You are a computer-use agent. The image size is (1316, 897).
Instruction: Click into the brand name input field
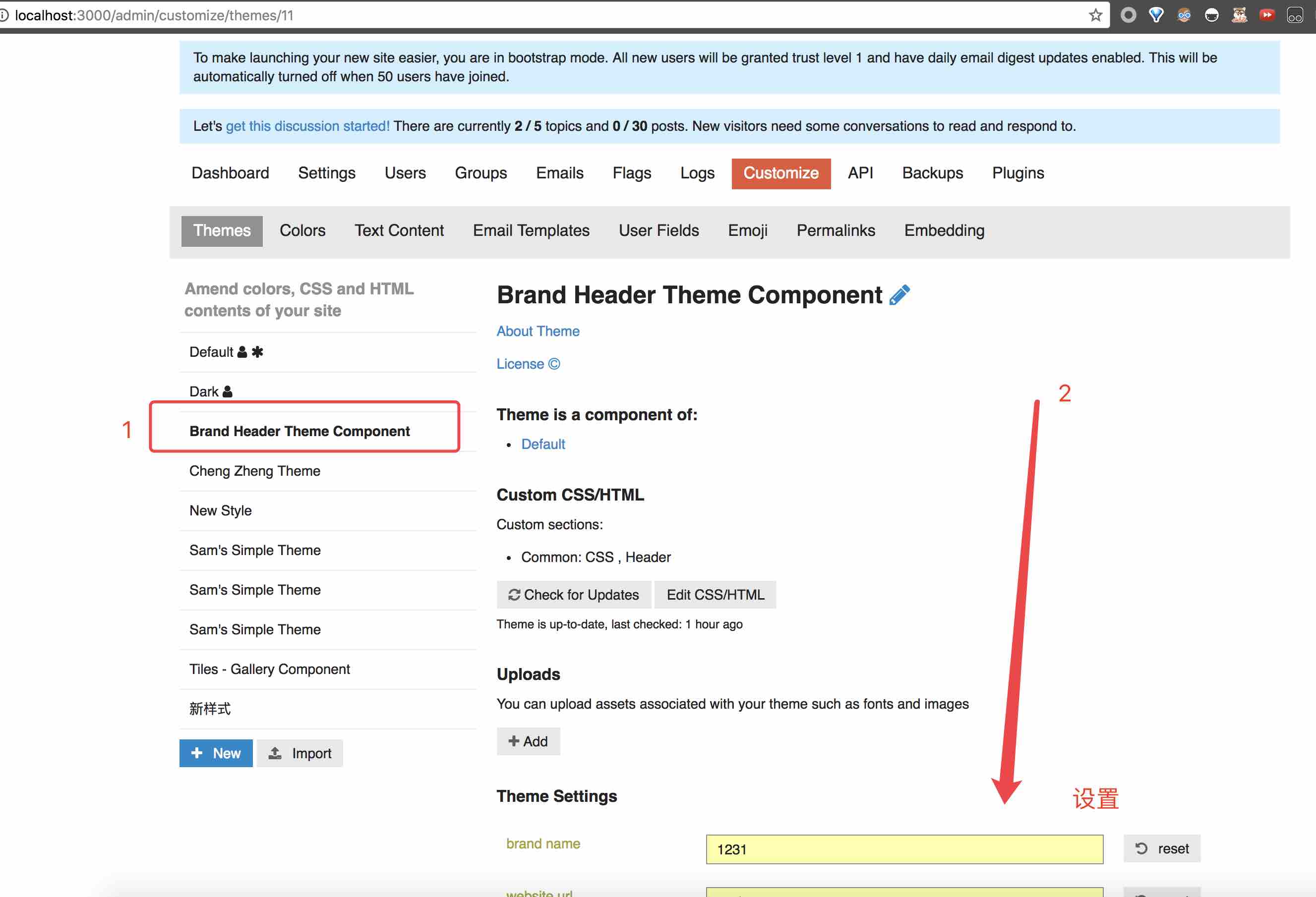tap(904, 849)
